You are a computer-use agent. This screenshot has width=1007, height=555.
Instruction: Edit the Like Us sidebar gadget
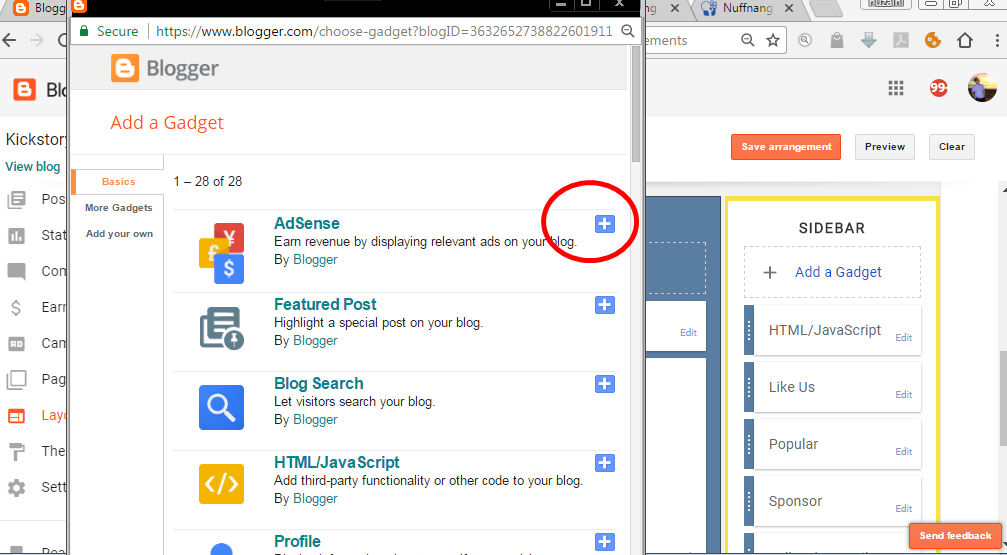[x=903, y=394]
